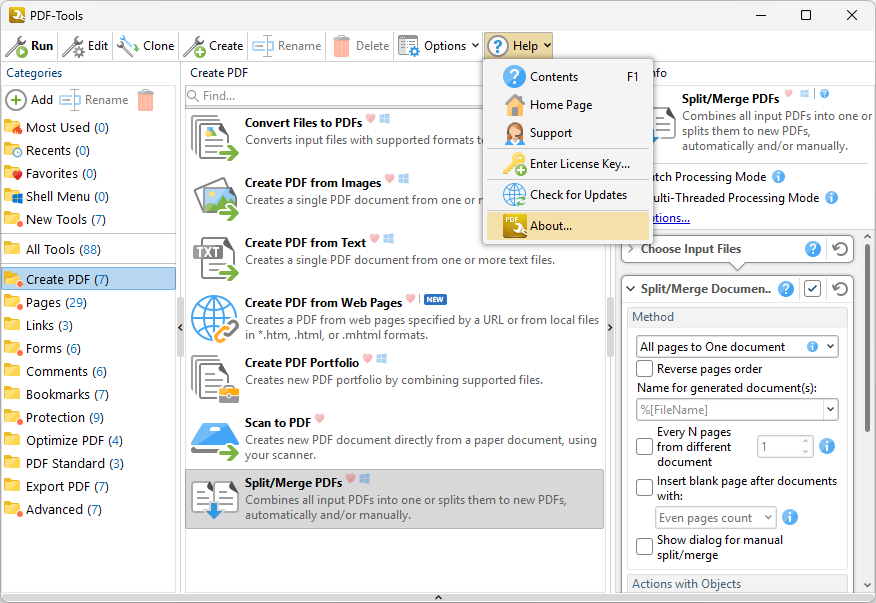Select Convert Files to PDFs tool icon
Screen dimensions: 876x603
pyautogui.click(x=215, y=137)
